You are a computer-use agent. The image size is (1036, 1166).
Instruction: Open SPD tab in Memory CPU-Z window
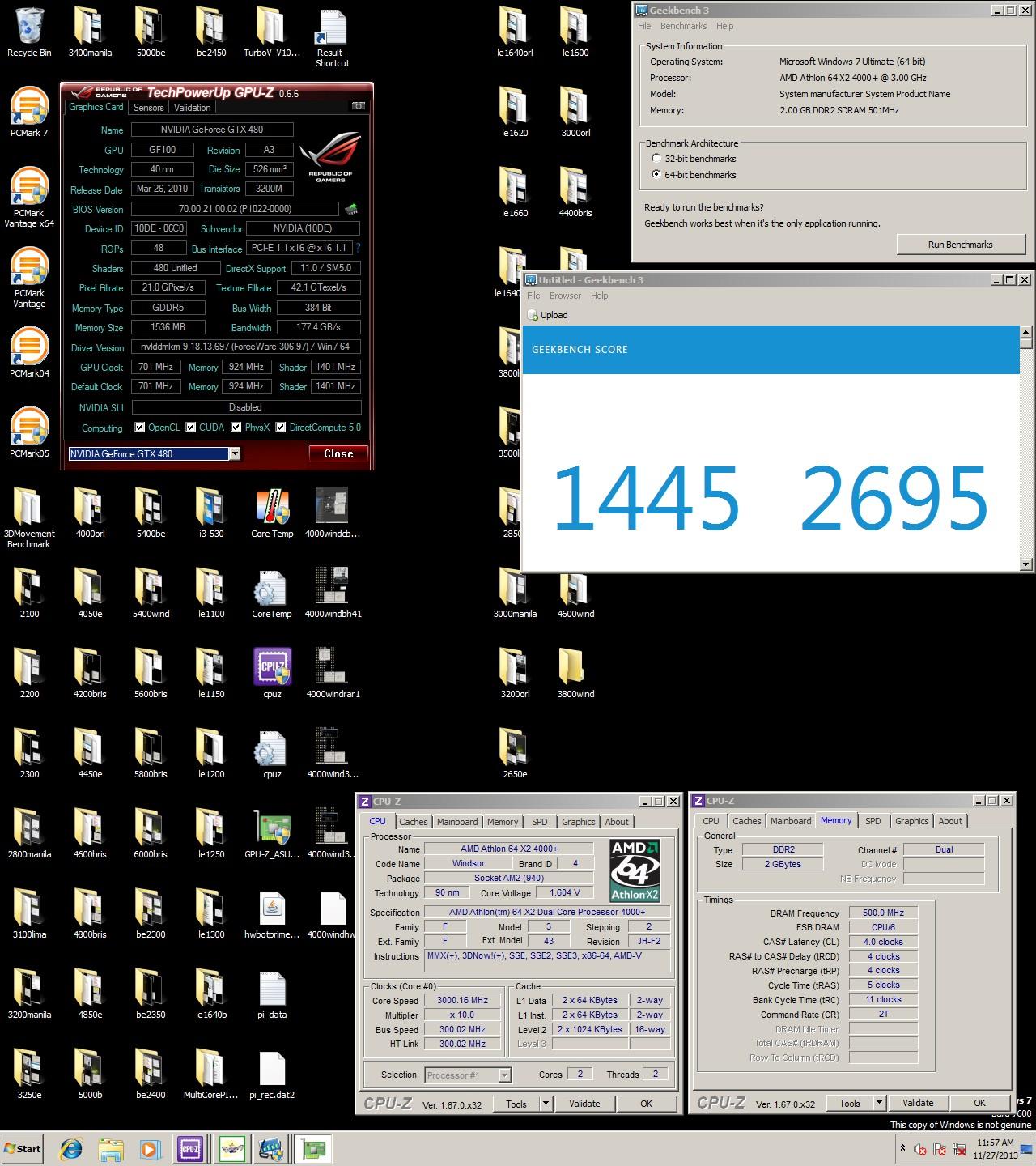873,821
